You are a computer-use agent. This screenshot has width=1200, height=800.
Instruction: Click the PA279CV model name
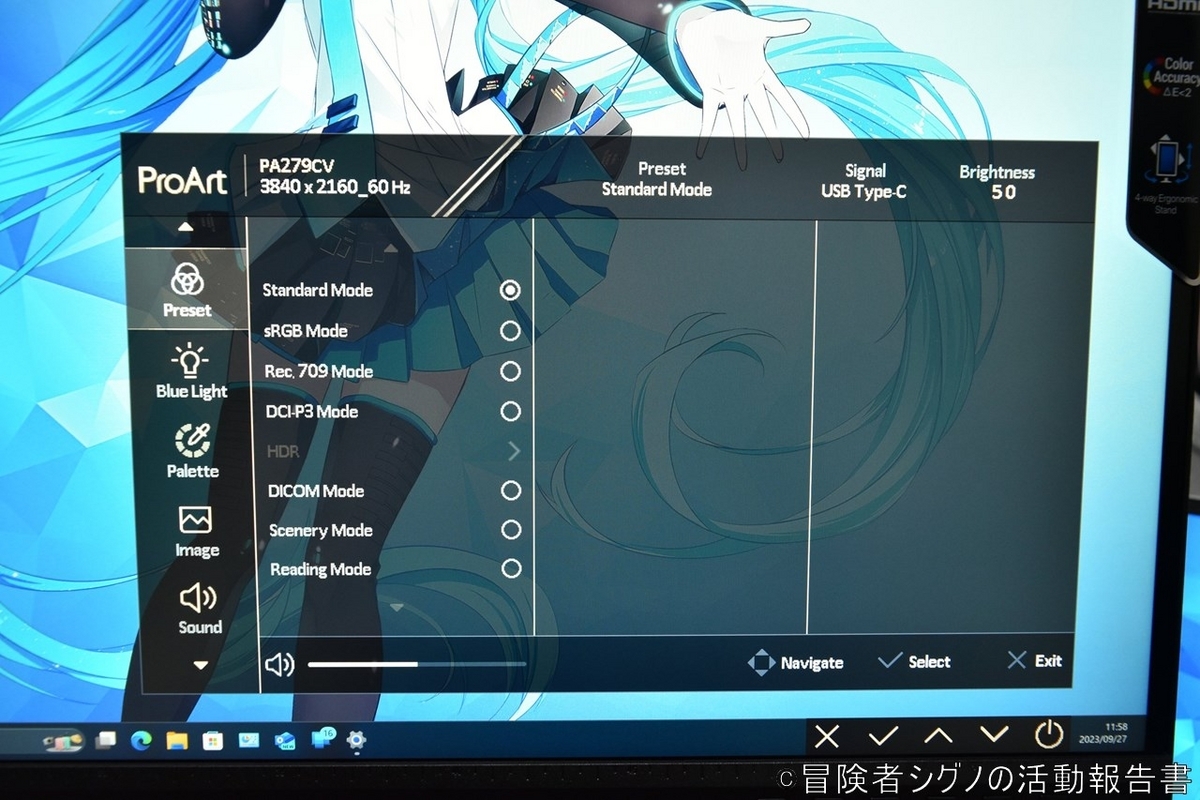click(297, 167)
